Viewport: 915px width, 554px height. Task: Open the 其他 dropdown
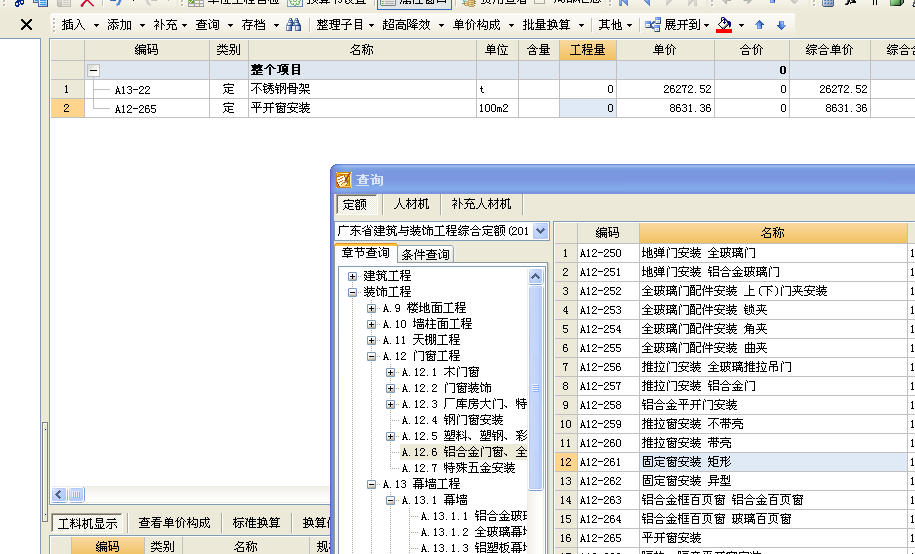(615, 25)
